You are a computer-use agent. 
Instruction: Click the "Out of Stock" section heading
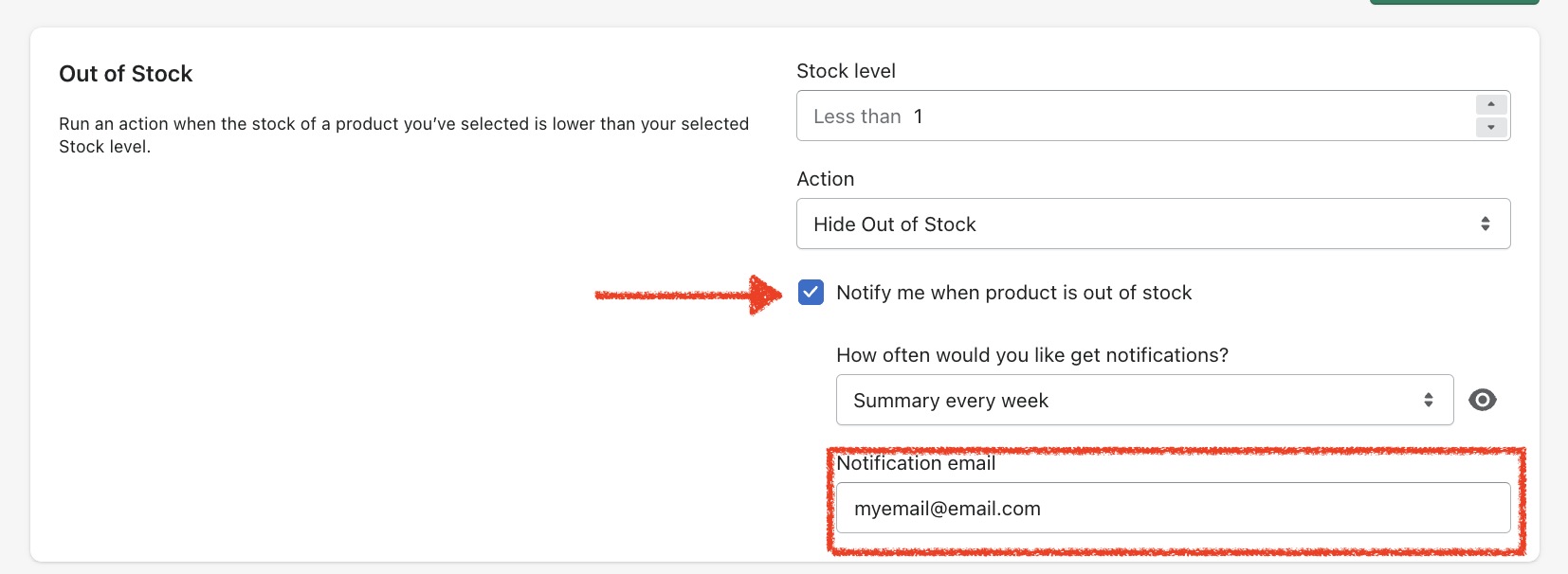tap(126, 74)
